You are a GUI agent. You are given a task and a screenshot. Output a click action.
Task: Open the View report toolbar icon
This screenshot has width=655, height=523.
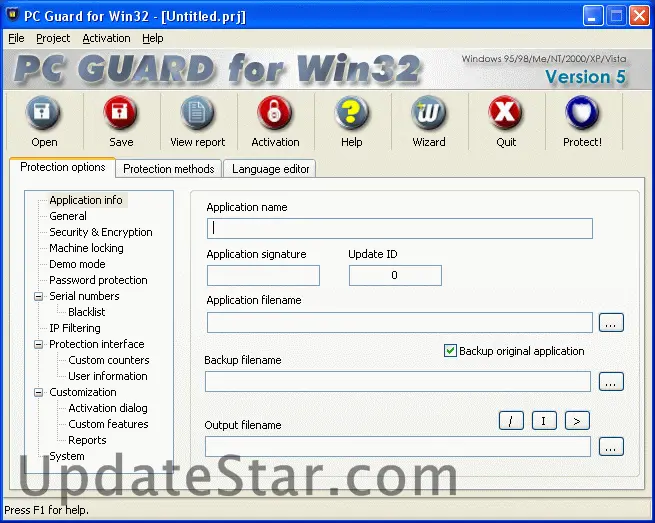[197, 112]
